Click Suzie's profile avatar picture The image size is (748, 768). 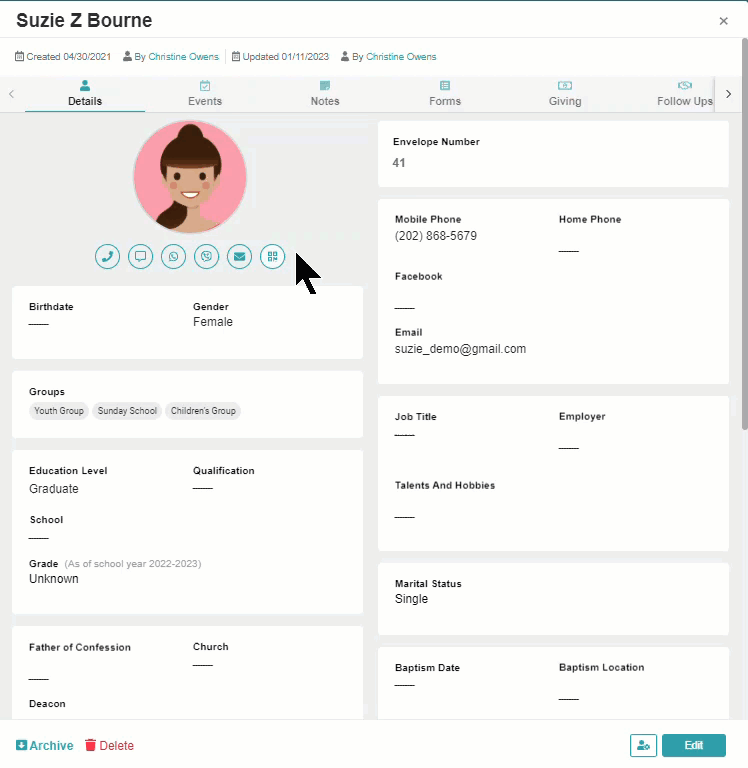pos(190,177)
